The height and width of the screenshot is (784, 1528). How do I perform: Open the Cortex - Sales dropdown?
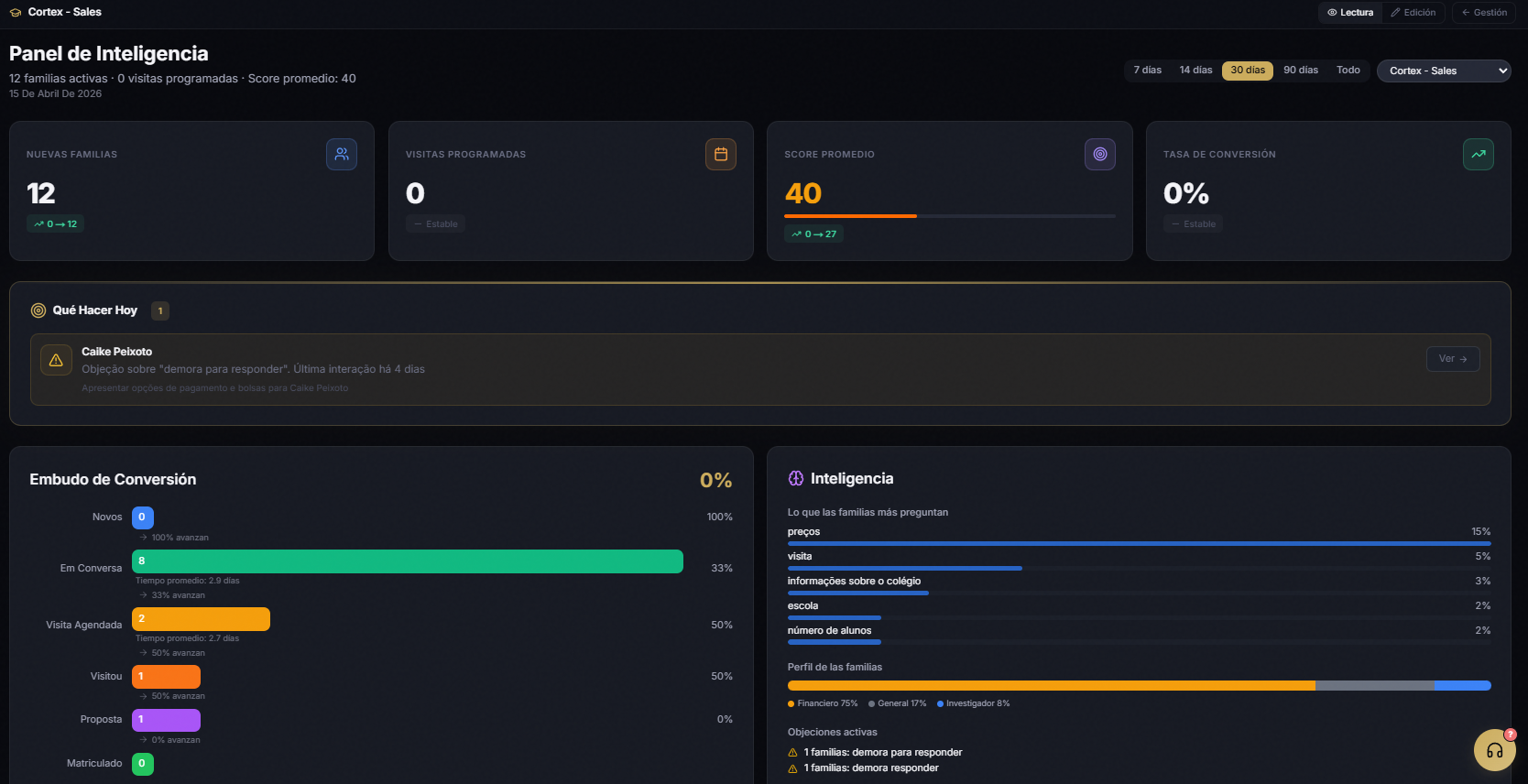point(1444,71)
